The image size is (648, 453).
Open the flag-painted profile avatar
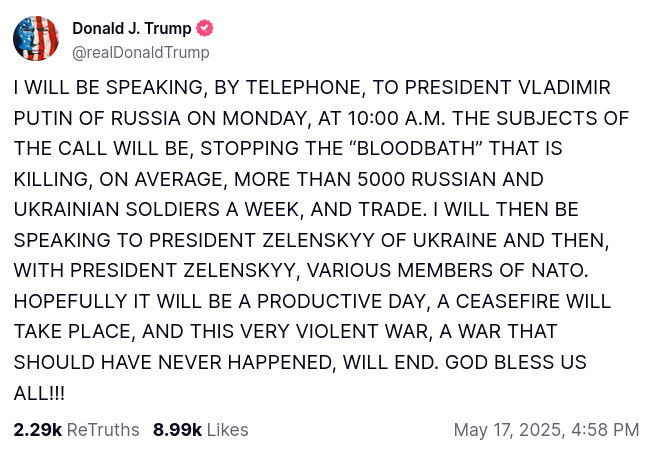[x=36, y=38]
